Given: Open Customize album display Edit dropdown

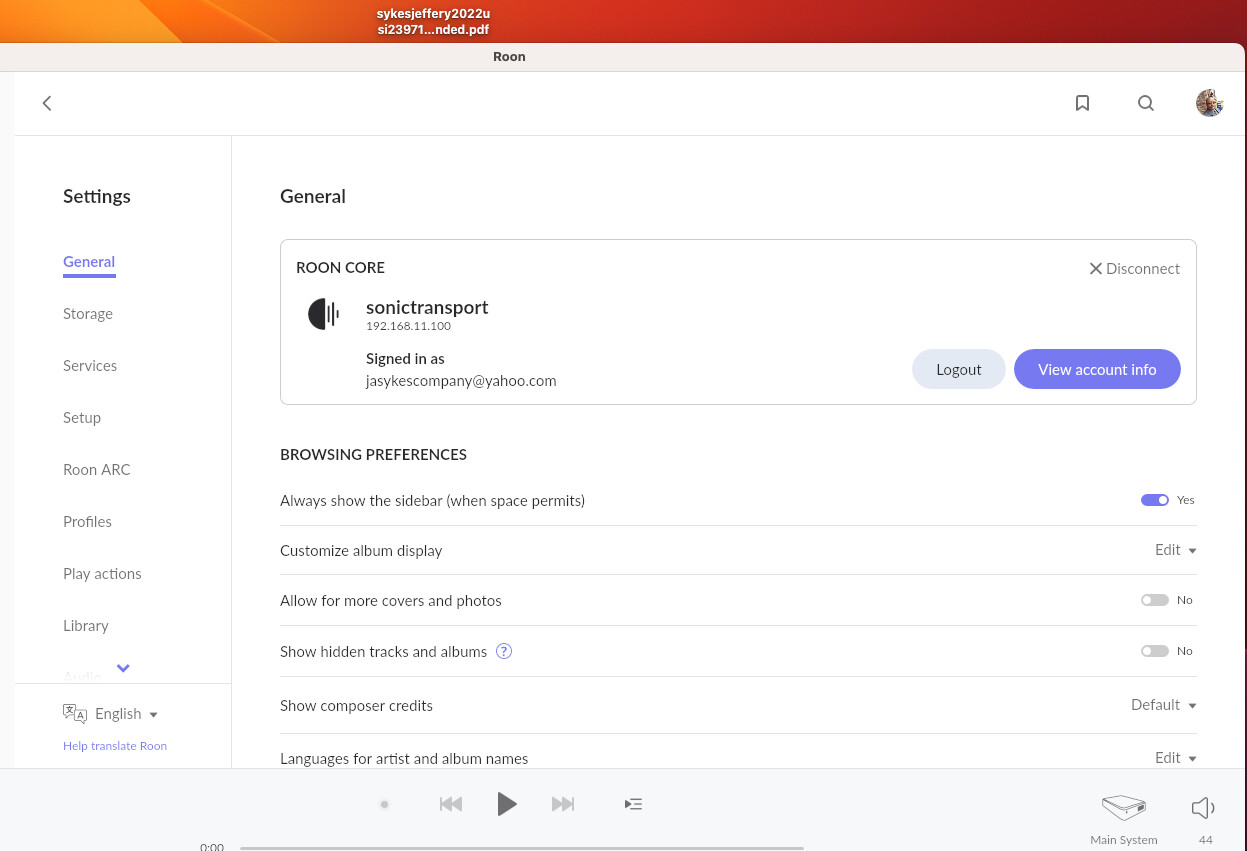Looking at the screenshot, I should click(x=1175, y=550).
